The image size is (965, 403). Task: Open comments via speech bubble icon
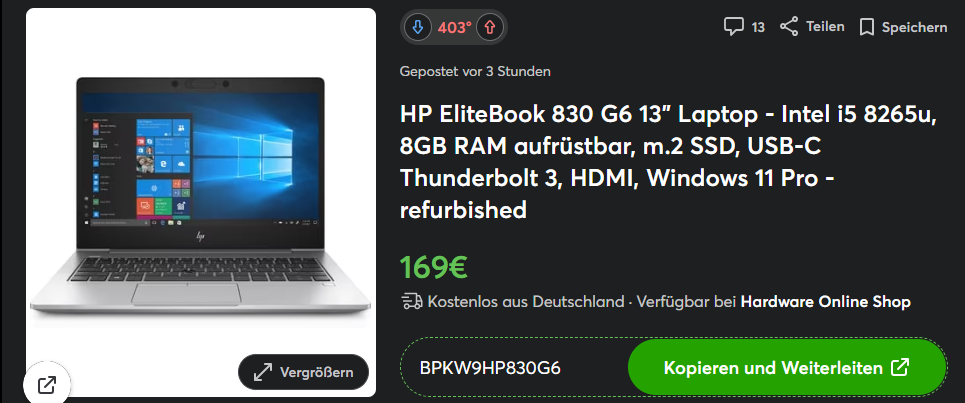[x=734, y=27]
